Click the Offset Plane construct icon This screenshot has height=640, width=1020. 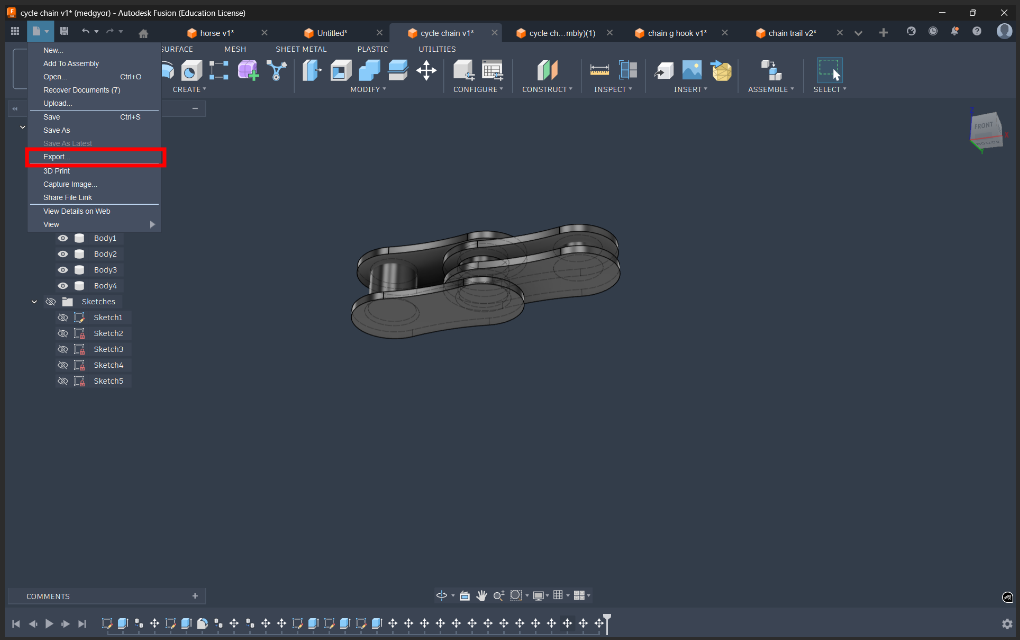coord(547,70)
